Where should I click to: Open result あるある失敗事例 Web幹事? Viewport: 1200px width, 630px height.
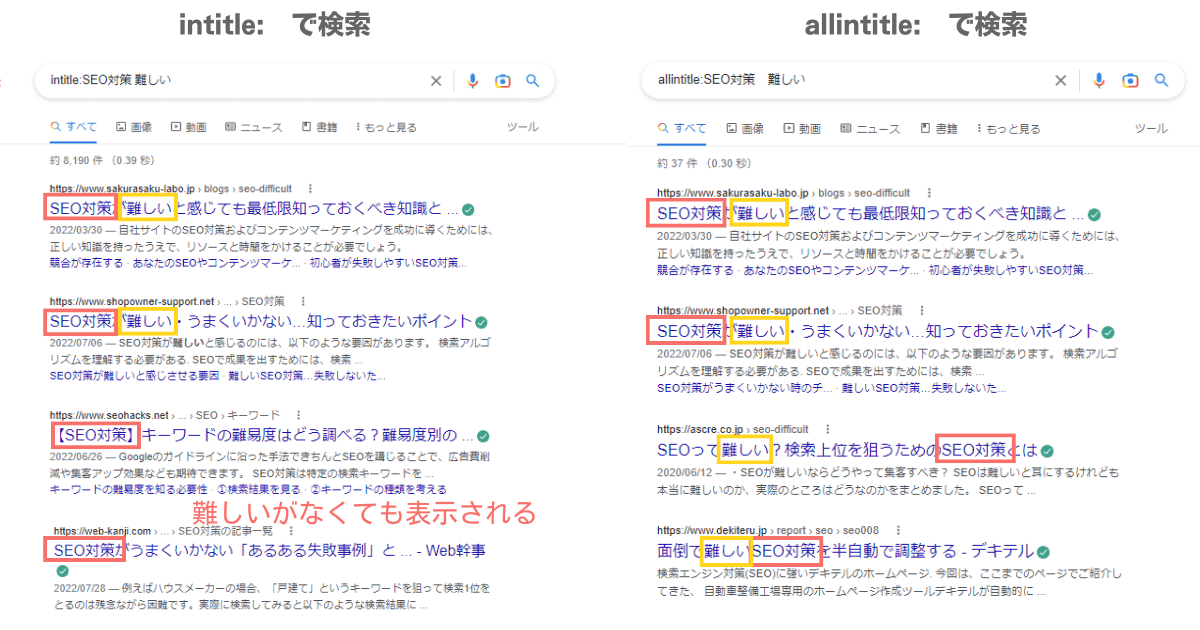268,550
